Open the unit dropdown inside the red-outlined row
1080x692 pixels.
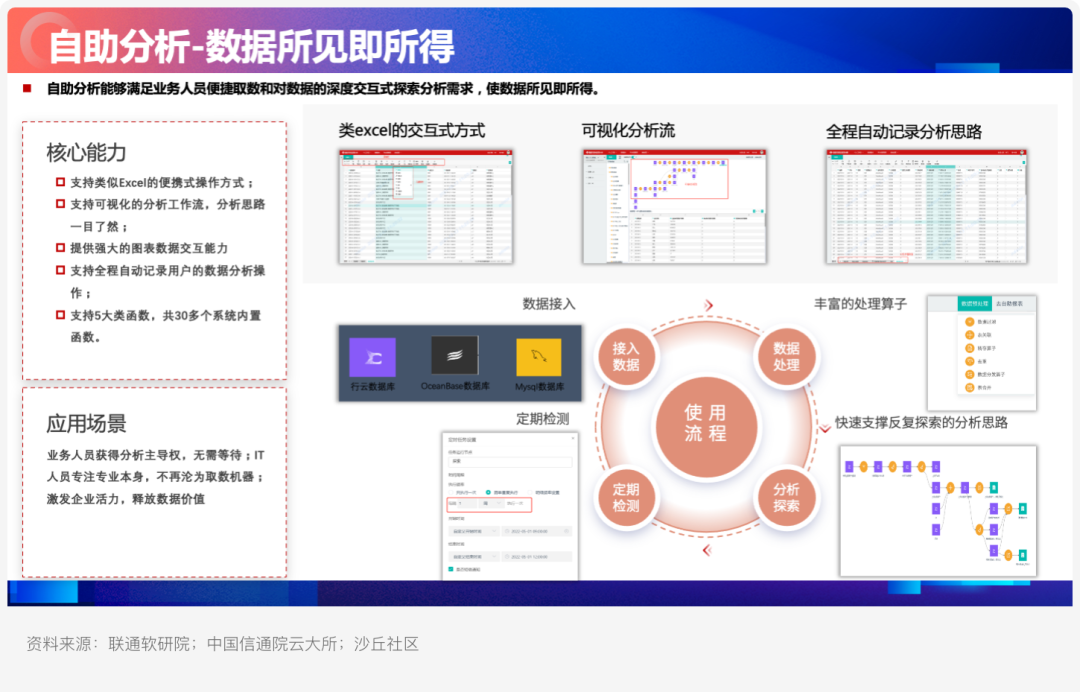[492, 503]
